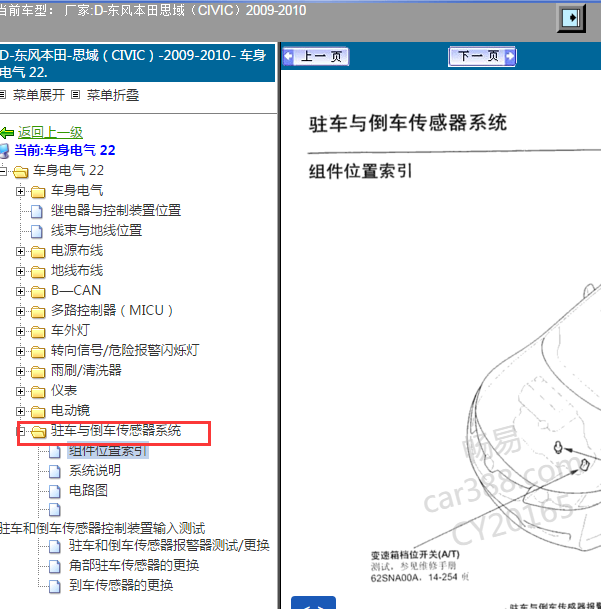Image resolution: width=601 pixels, height=609 pixels.
Task: Click 变速箱档位开关(A/T) diagram label
Action: pos(415,555)
